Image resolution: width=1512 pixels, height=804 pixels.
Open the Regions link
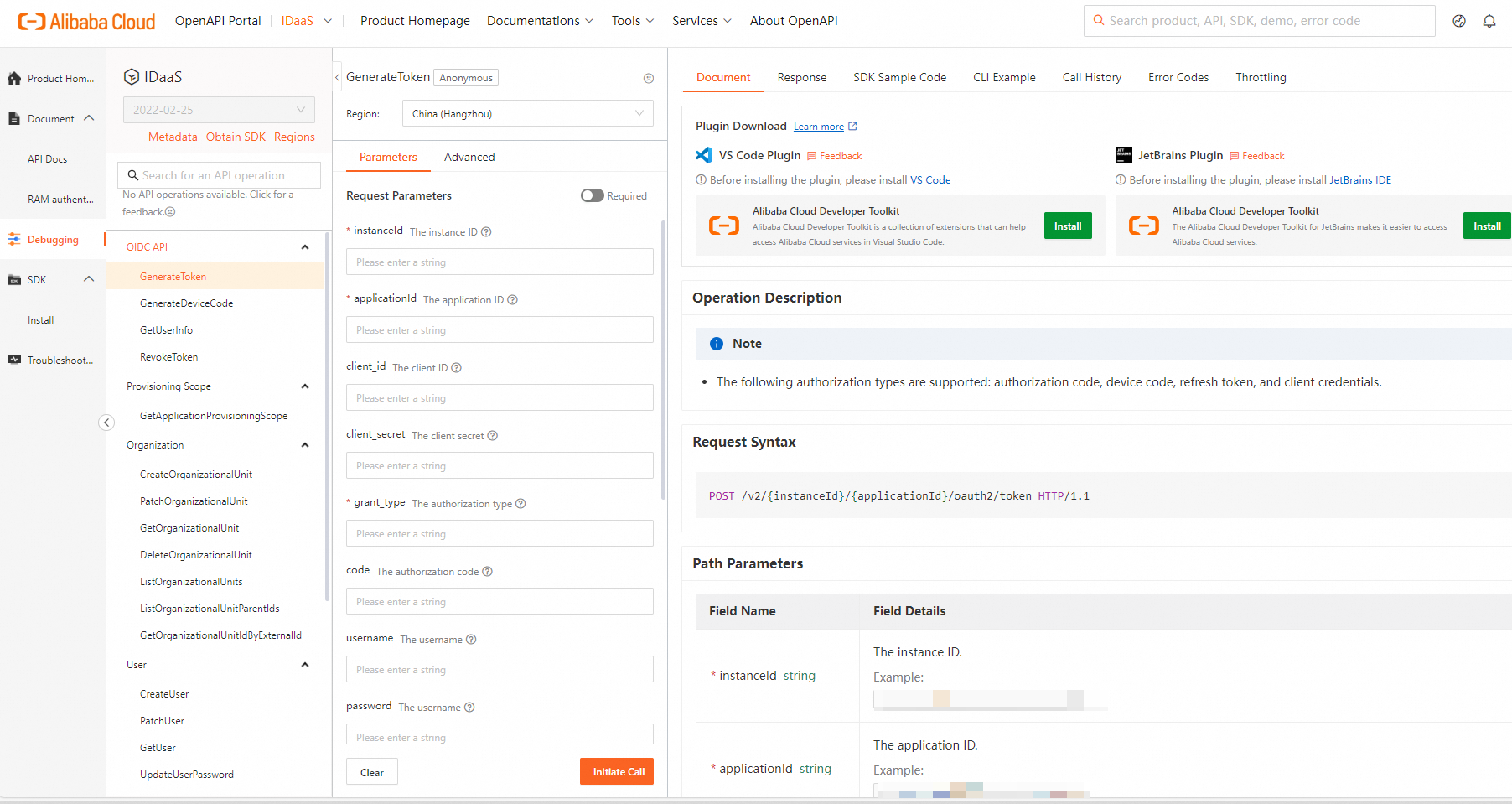tap(294, 137)
